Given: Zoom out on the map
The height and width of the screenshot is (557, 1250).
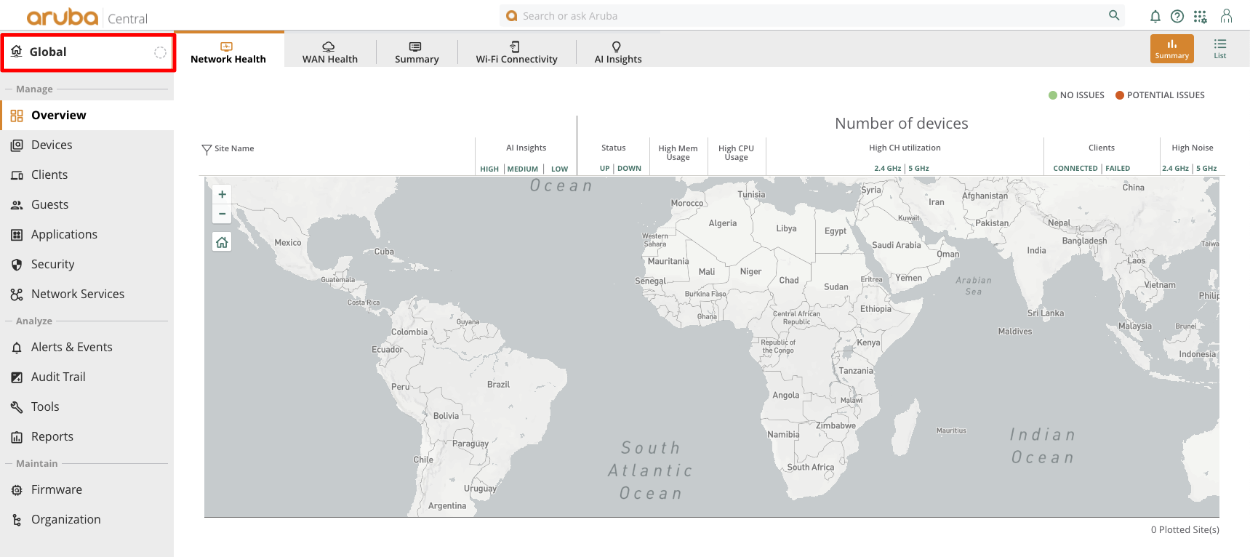Looking at the screenshot, I should tap(222, 214).
